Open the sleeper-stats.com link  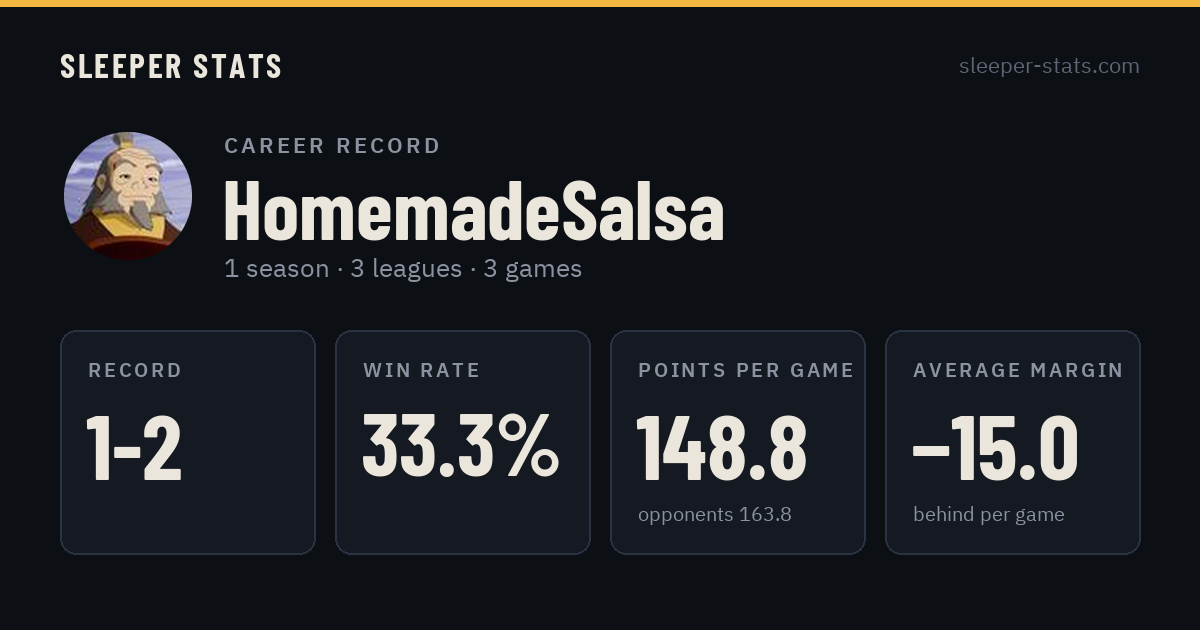click(x=1049, y=66)
